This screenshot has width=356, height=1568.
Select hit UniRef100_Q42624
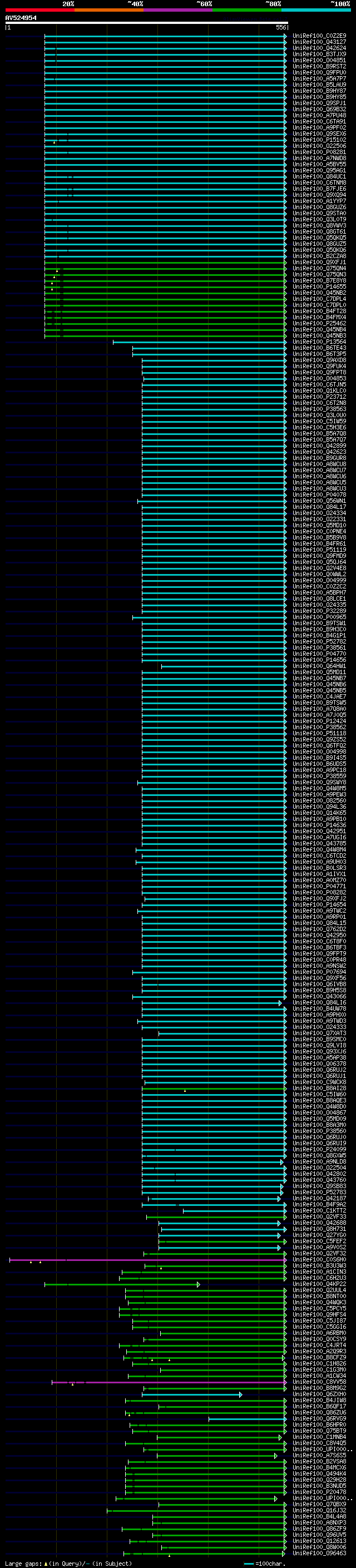point(319,48)
